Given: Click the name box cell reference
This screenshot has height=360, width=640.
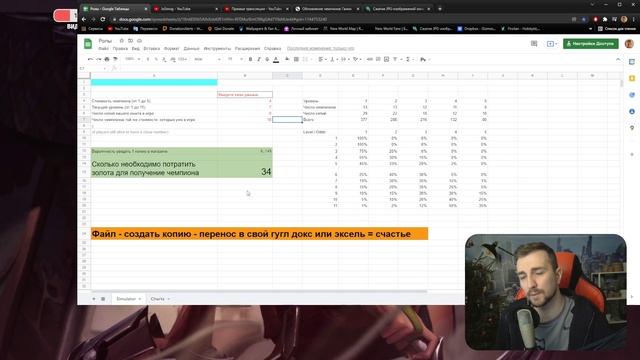Looking at the screenshot, I should (92, 68).
